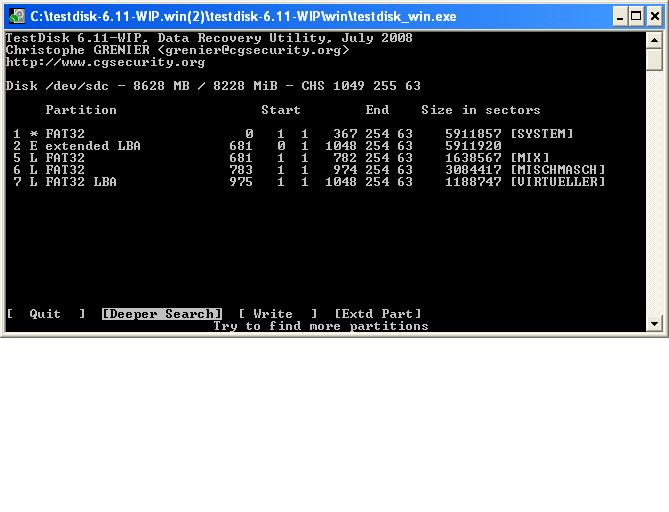Choose Deeper Search option

tap(162, 314)
